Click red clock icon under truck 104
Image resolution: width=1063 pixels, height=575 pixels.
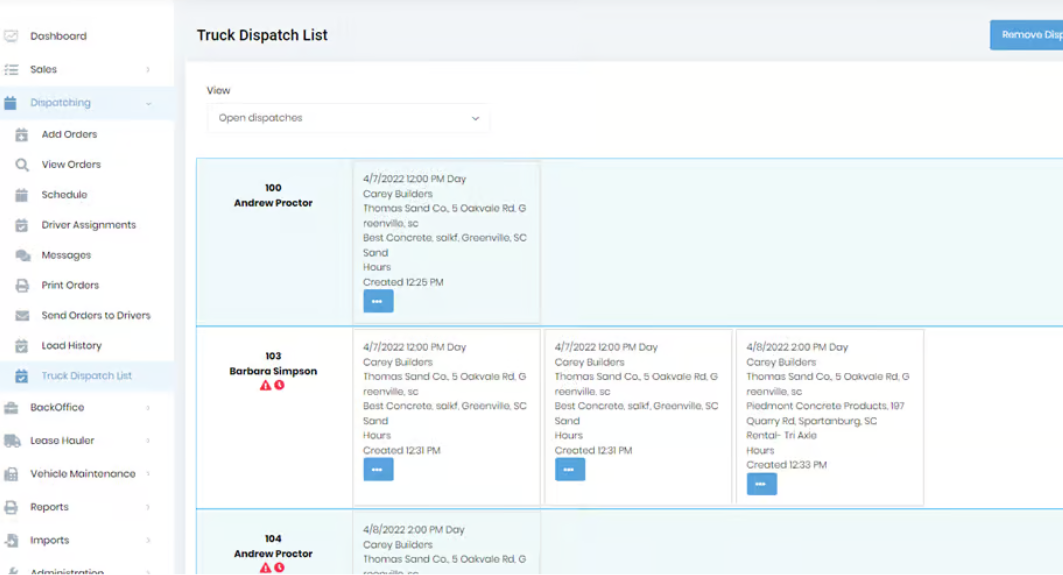pos(279,568)
